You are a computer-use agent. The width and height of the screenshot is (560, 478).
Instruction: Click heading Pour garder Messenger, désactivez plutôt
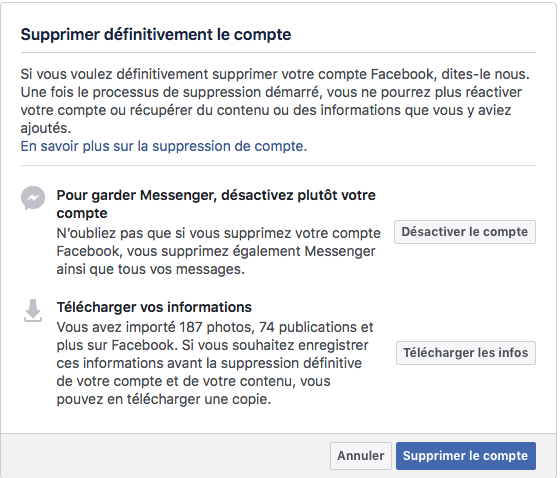tap(216, 204)
